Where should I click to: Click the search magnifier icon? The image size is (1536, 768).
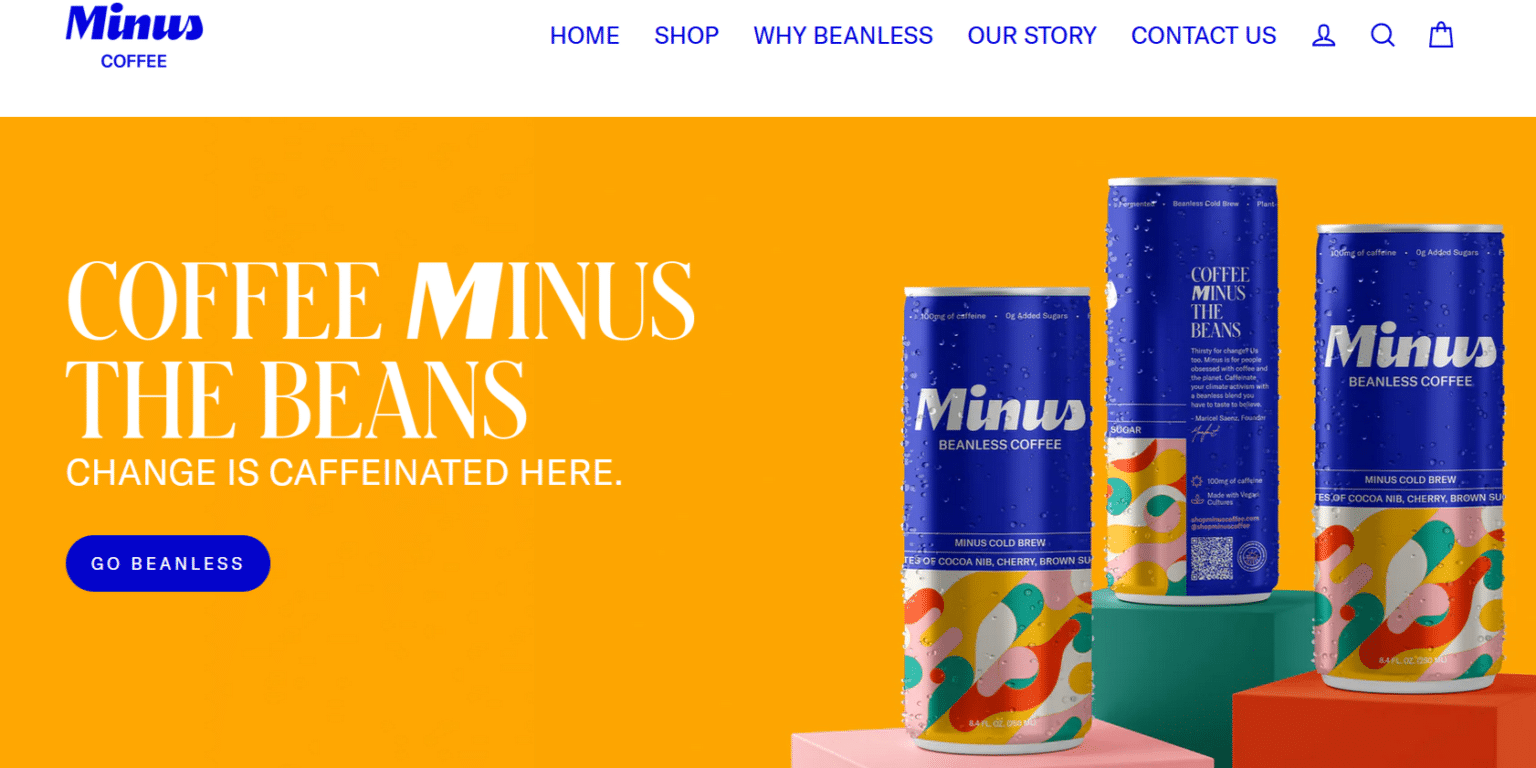point(1382,36)
